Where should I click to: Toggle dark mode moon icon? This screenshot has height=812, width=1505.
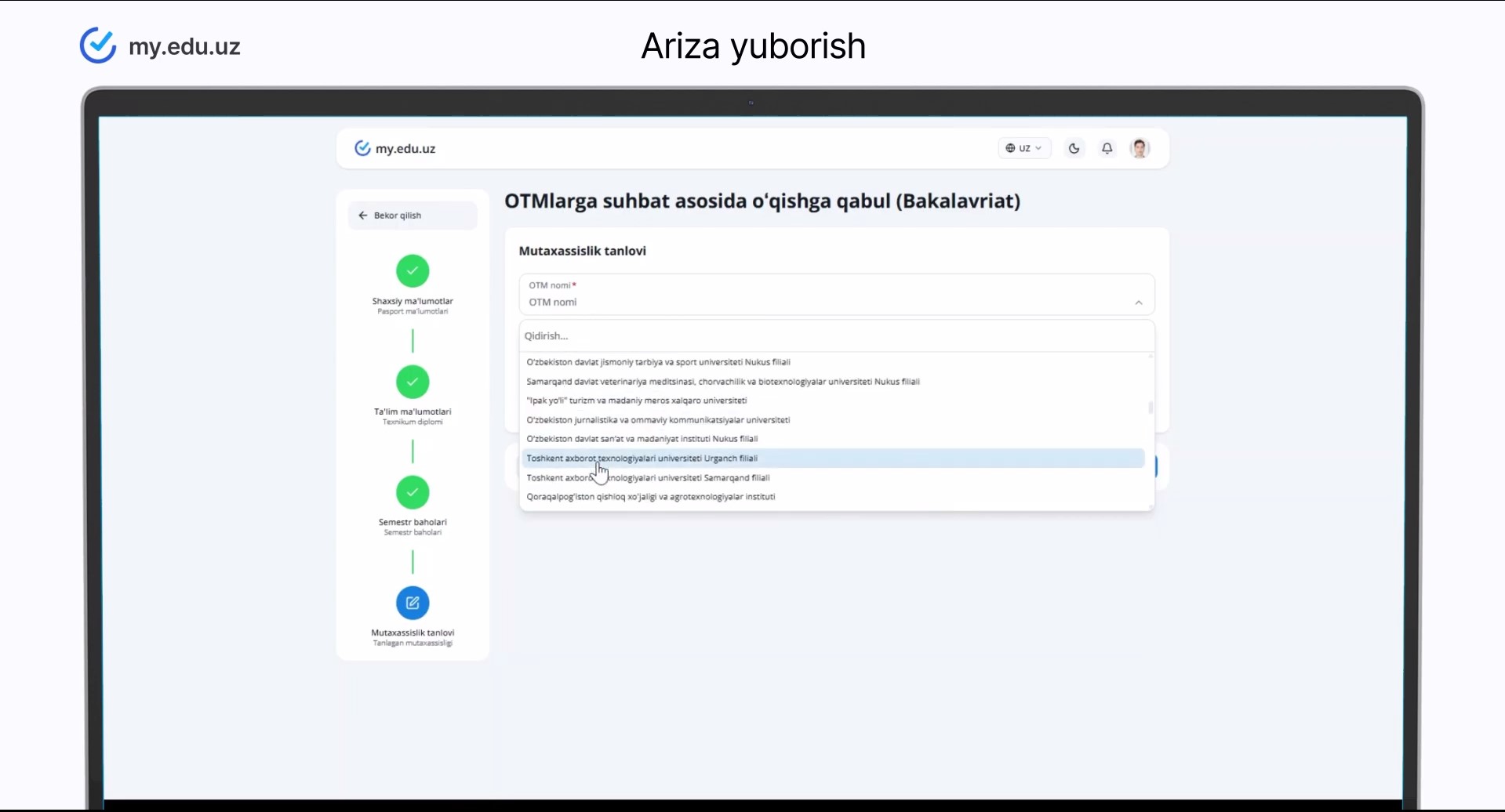tap(1074, 148)
